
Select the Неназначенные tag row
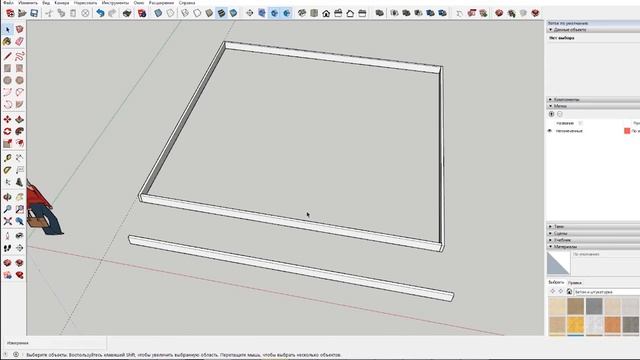tap(593, 131)
